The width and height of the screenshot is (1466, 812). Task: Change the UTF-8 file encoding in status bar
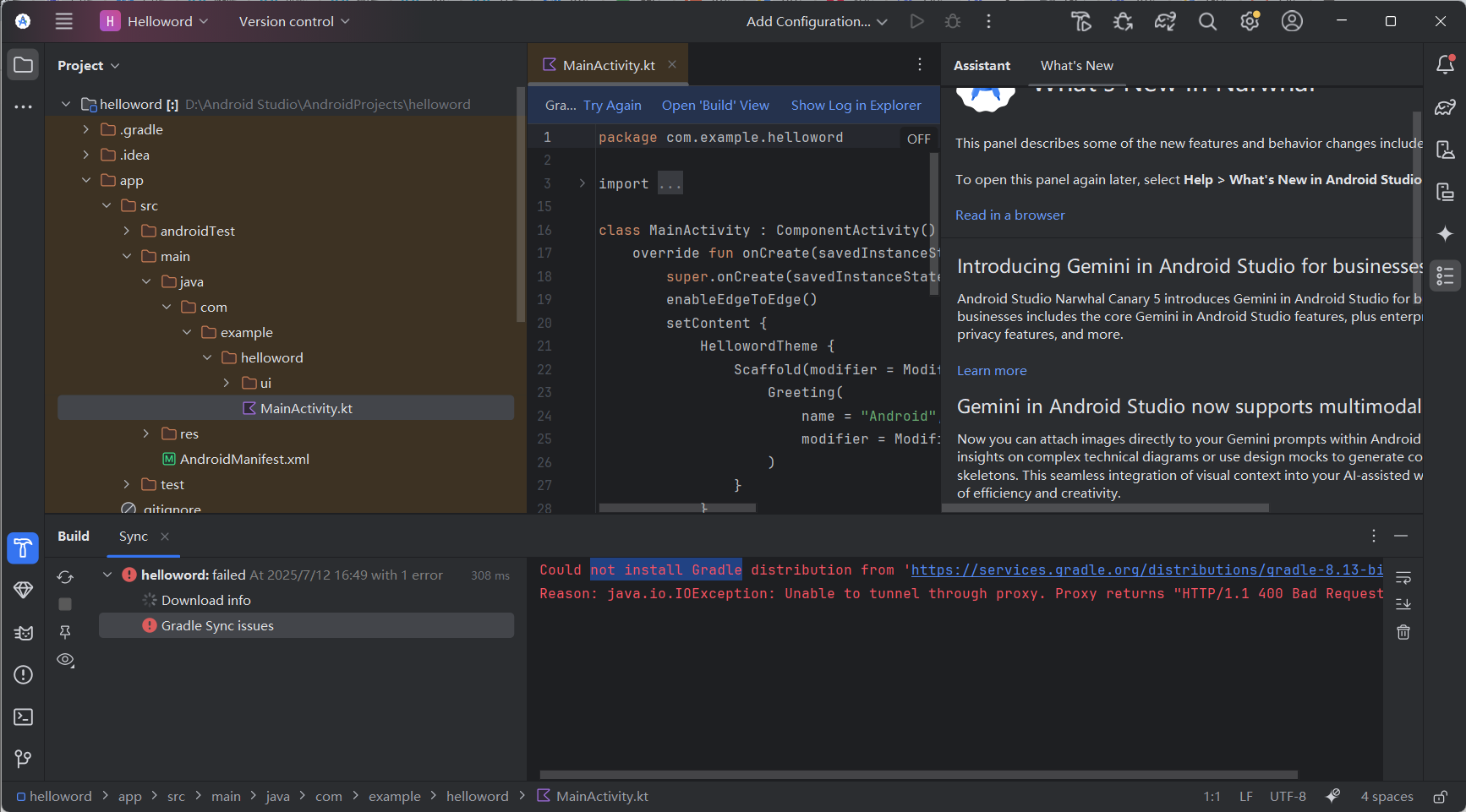1287,797
